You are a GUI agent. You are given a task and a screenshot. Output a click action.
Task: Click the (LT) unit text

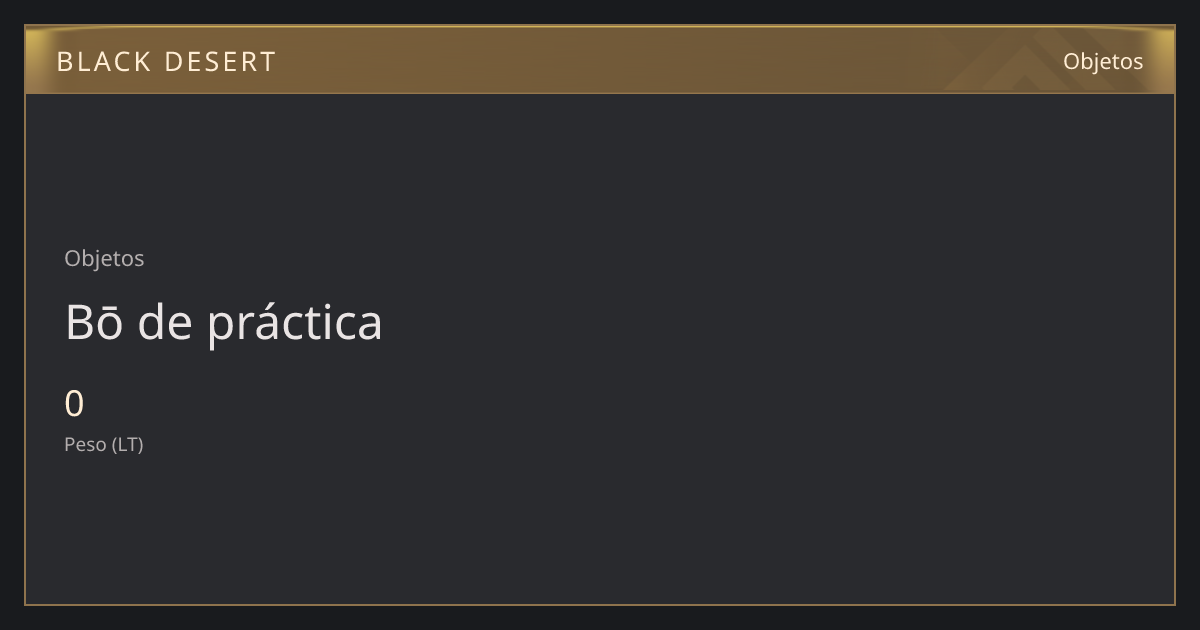tap(128, 444)
